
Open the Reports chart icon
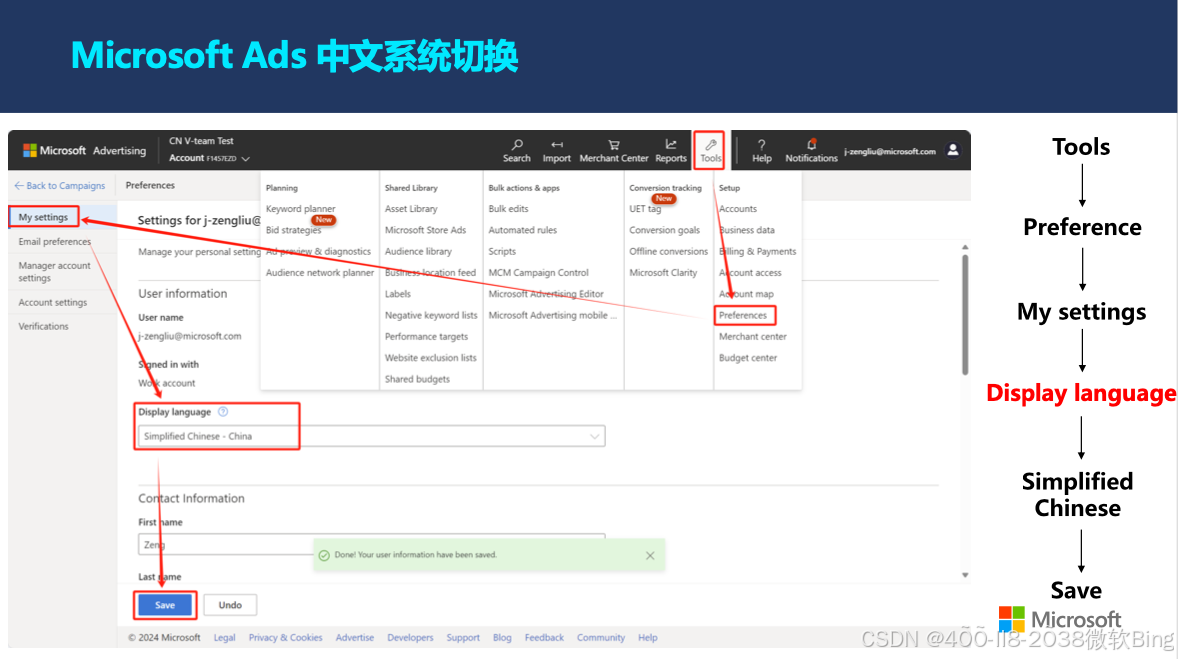670,150
